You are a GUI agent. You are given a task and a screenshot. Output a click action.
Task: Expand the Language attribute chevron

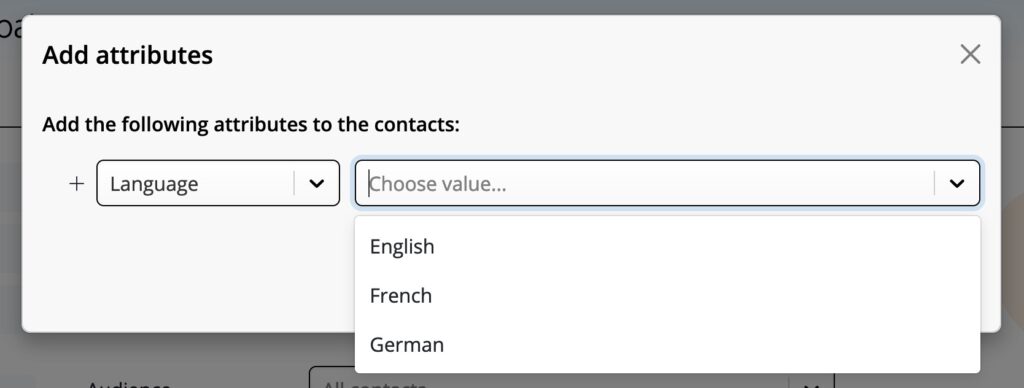(x=317, y=184)
